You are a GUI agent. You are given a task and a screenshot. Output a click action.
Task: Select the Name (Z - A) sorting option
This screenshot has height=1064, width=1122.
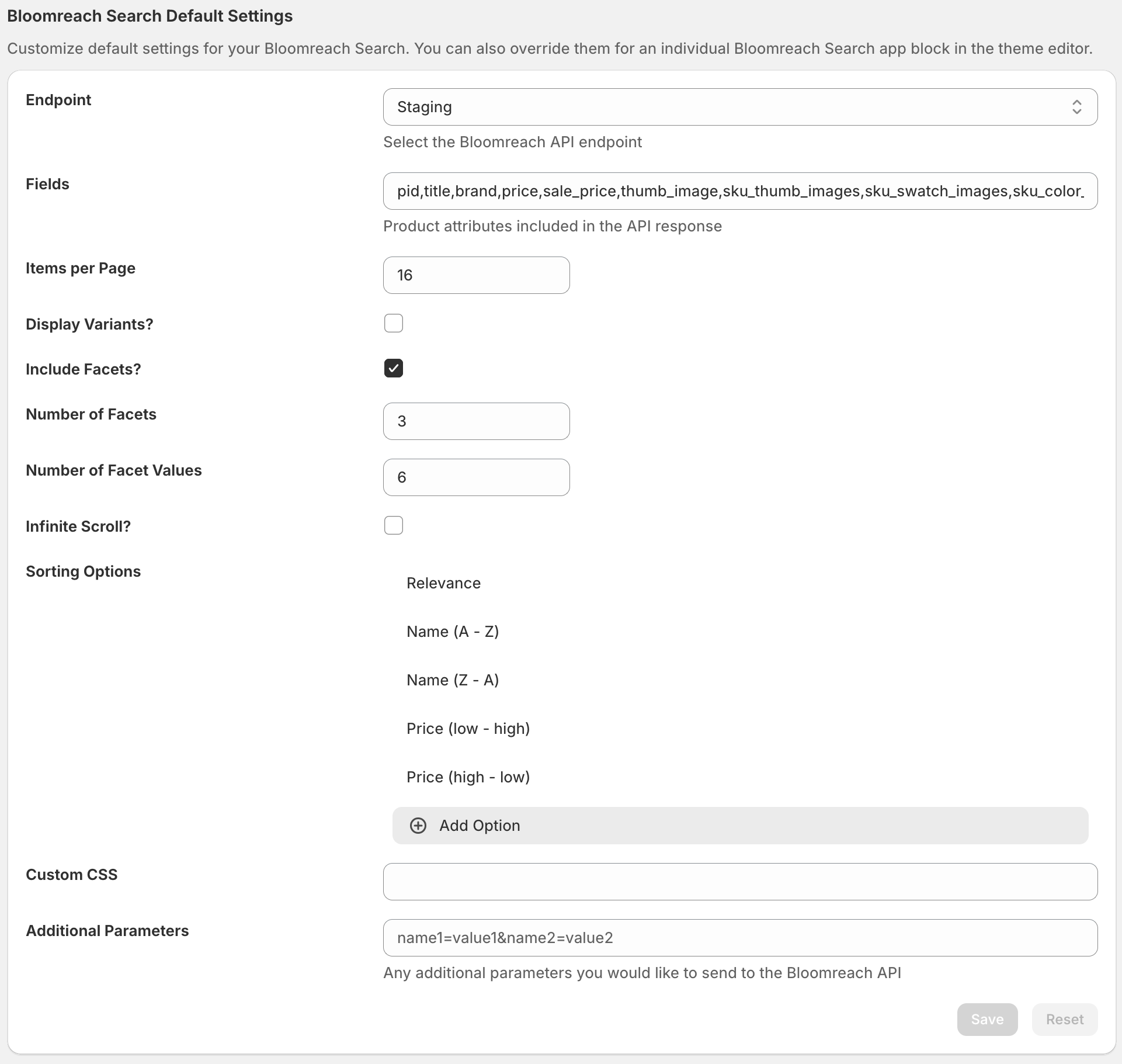(x=453, y=680)
